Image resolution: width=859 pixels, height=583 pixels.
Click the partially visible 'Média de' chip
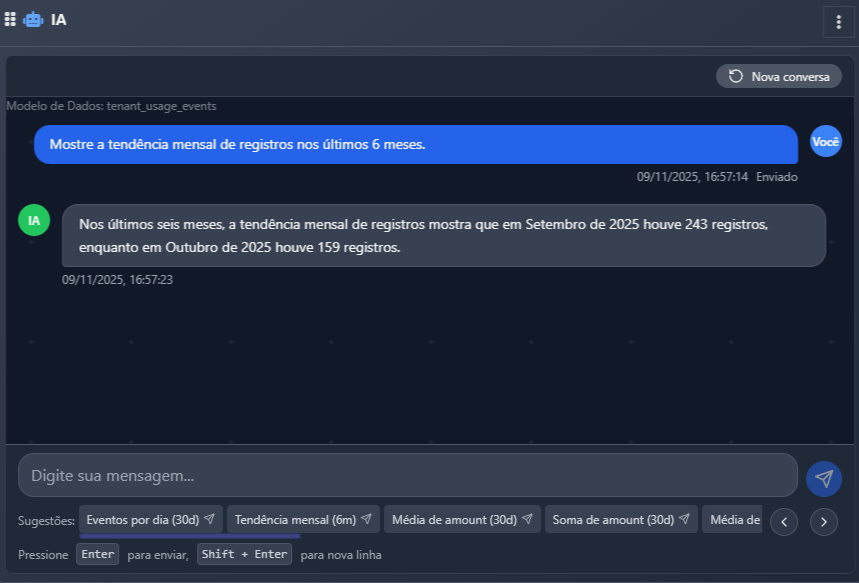(734, 520)
